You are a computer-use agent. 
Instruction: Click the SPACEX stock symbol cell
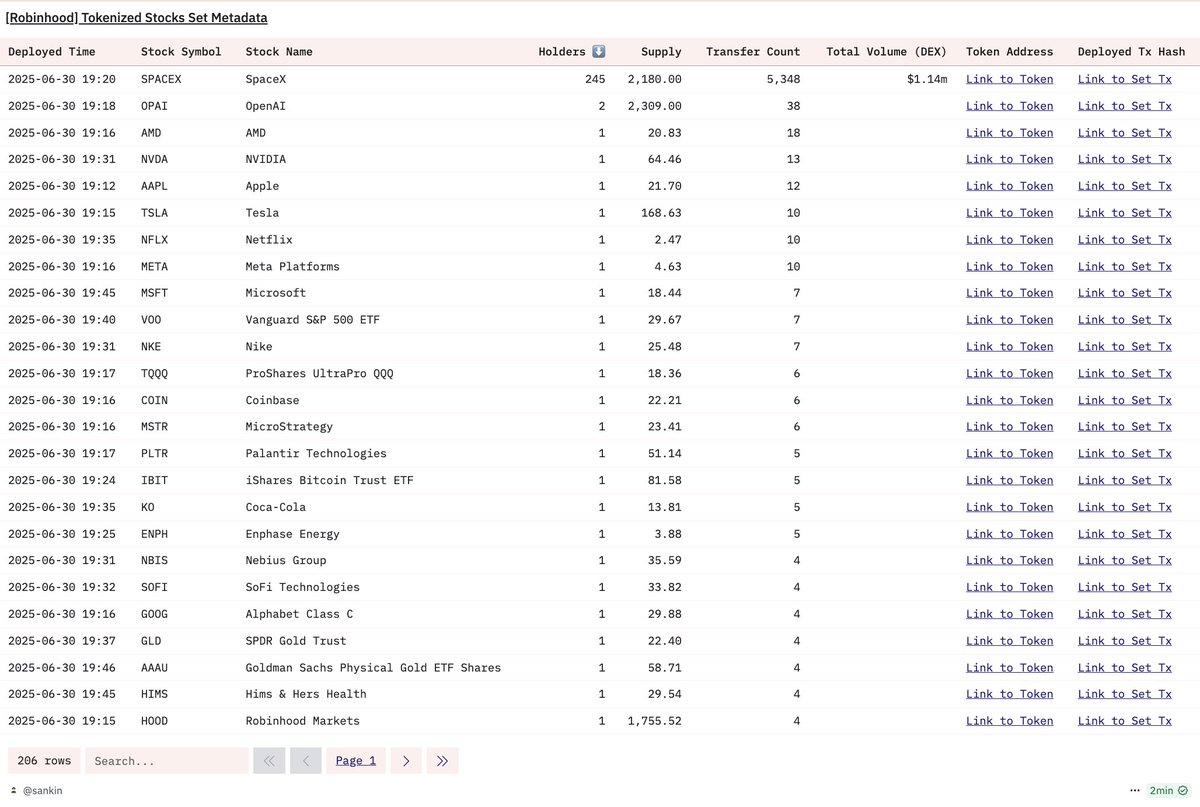point(161,79)
